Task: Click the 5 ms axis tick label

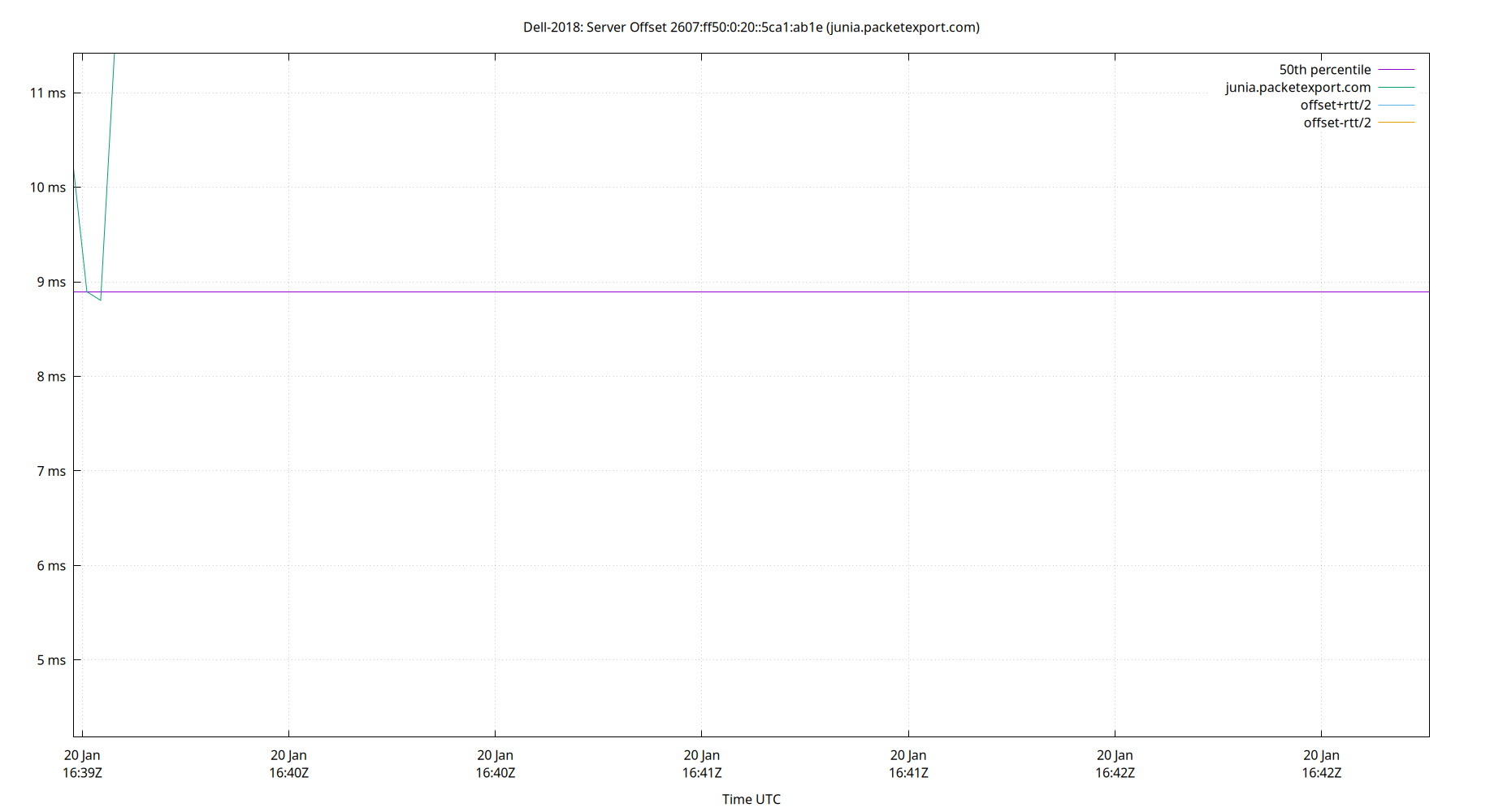Action: 50,660
